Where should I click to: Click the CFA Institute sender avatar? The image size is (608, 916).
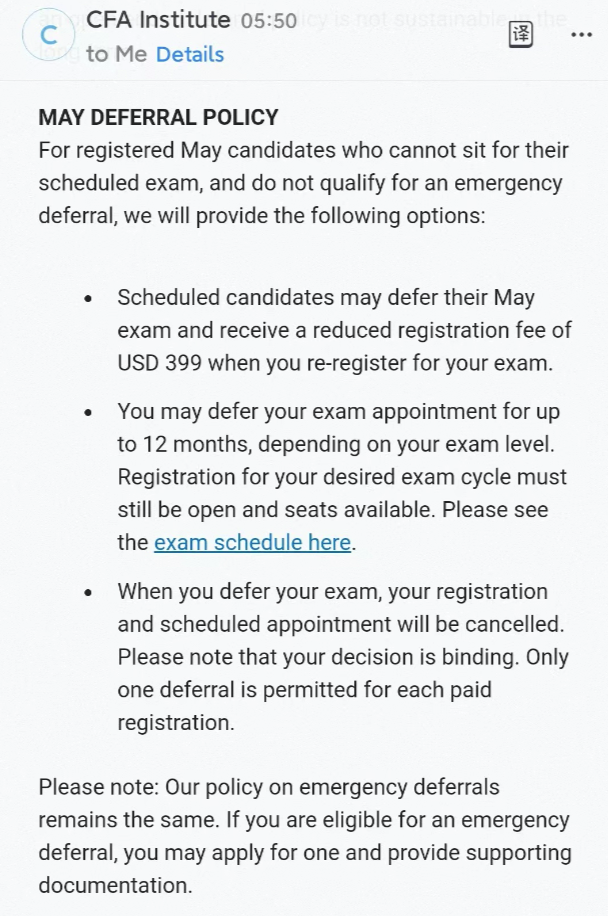[47, 36]
